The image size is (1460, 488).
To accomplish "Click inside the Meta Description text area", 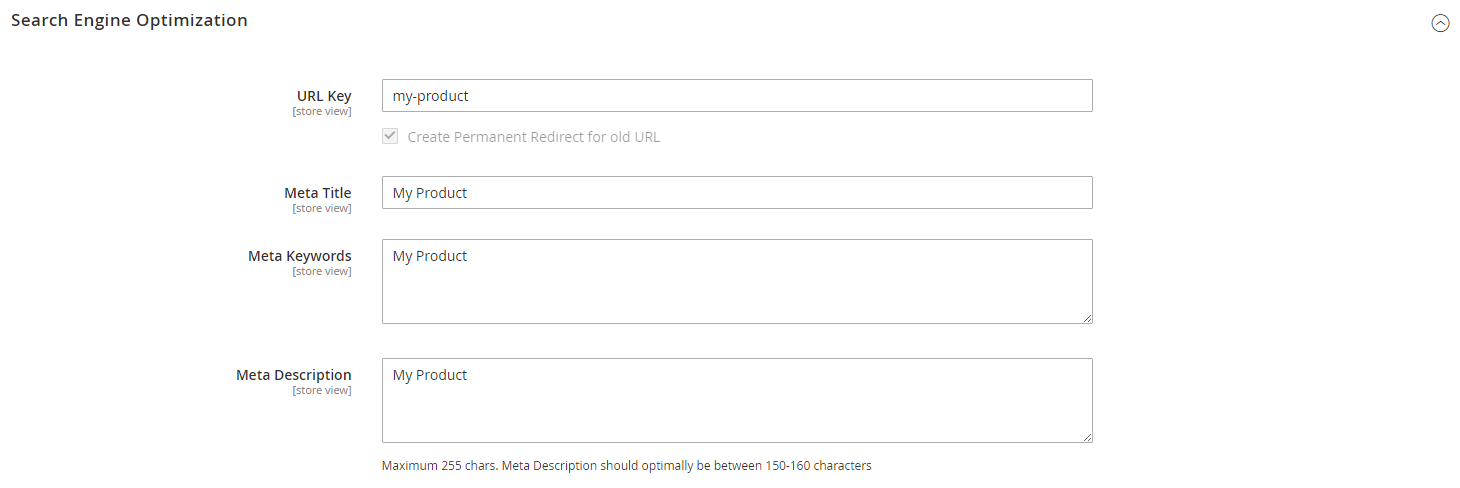I will 736,400.
